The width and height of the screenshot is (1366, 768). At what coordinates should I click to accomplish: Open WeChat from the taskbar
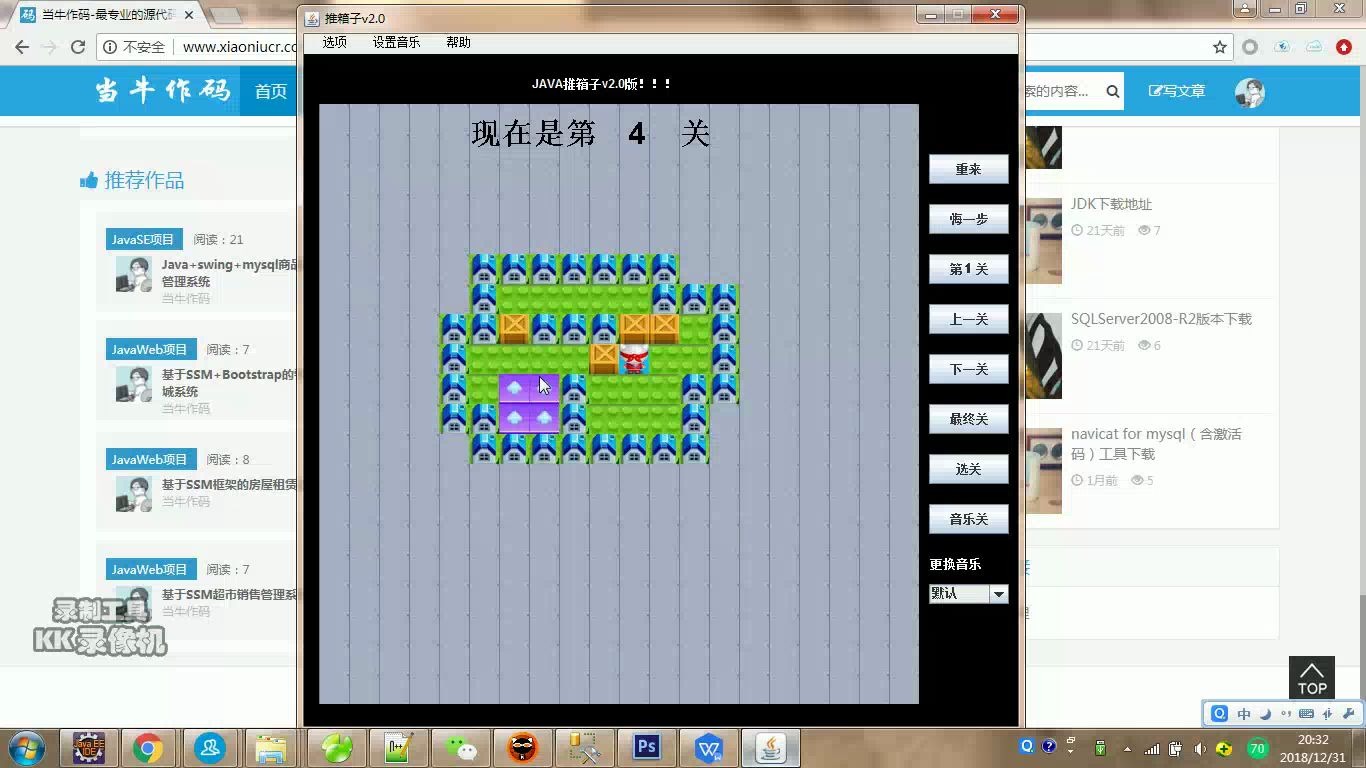pos(460,747)
